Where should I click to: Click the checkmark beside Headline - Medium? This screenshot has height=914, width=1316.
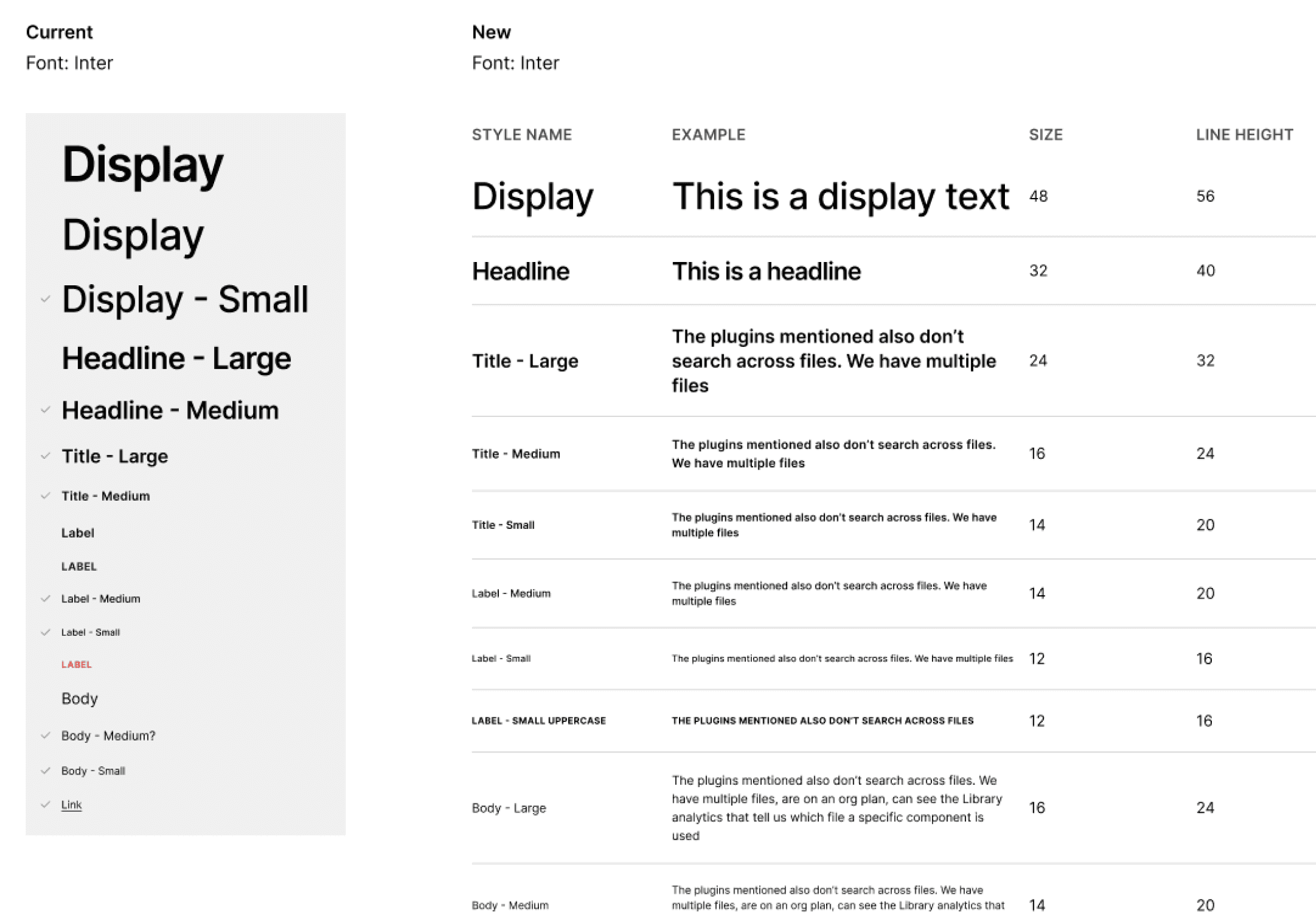coord(45,410)
